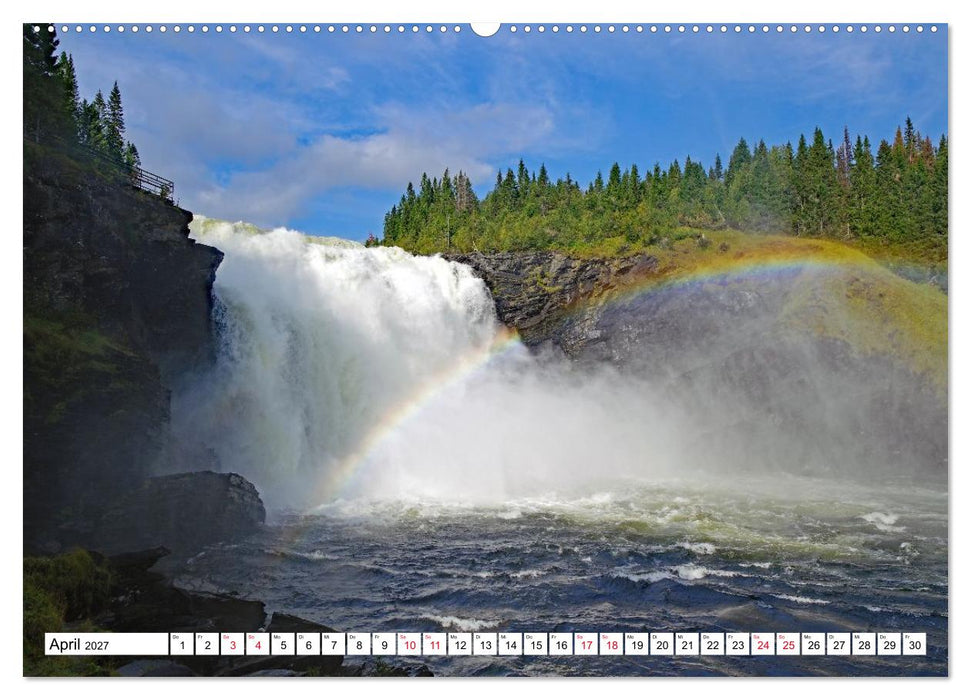Choose the red date 24
The width and height of the screenshot is (971, 700).
click(764, 644)
